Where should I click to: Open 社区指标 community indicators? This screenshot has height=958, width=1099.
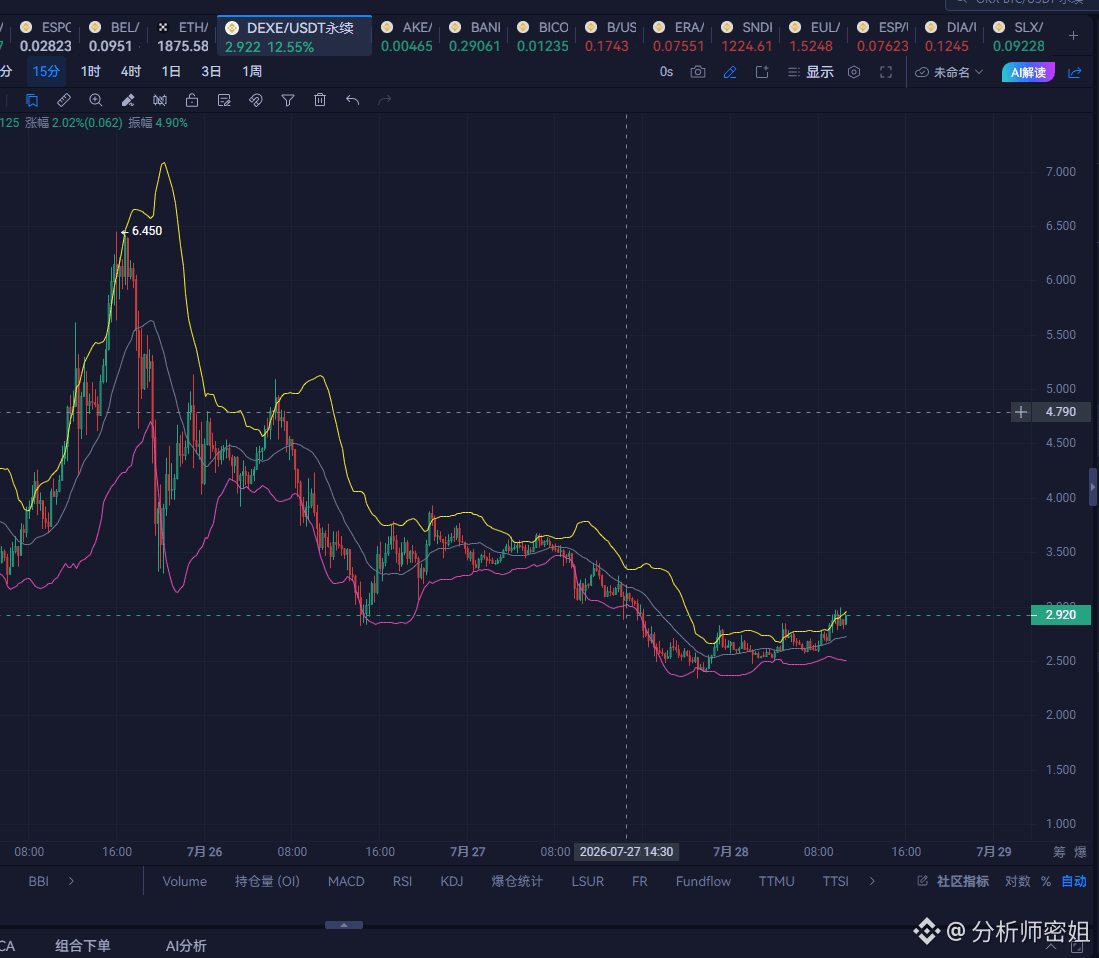[954, 881]
